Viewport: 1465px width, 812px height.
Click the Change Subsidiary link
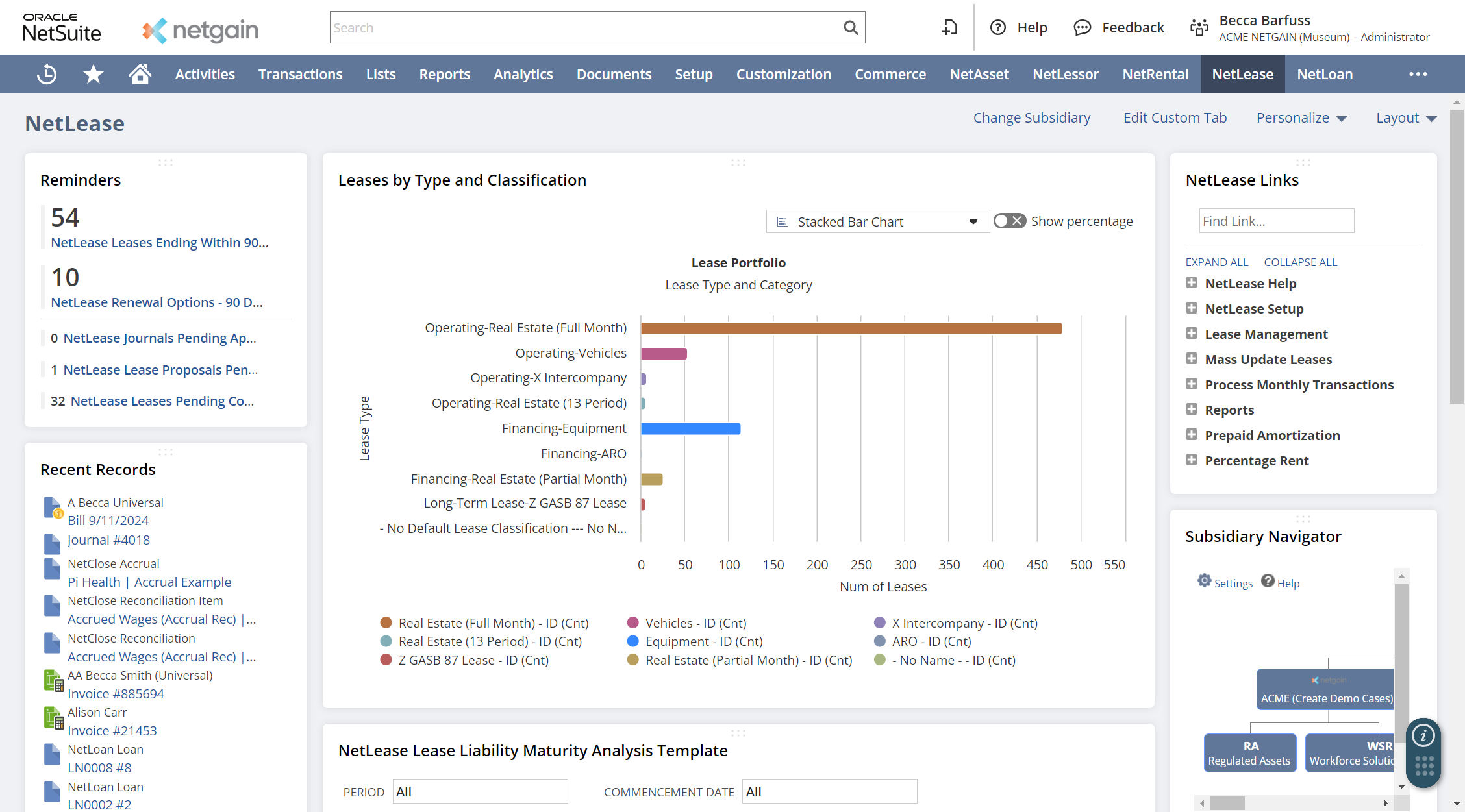point(1031,118)
